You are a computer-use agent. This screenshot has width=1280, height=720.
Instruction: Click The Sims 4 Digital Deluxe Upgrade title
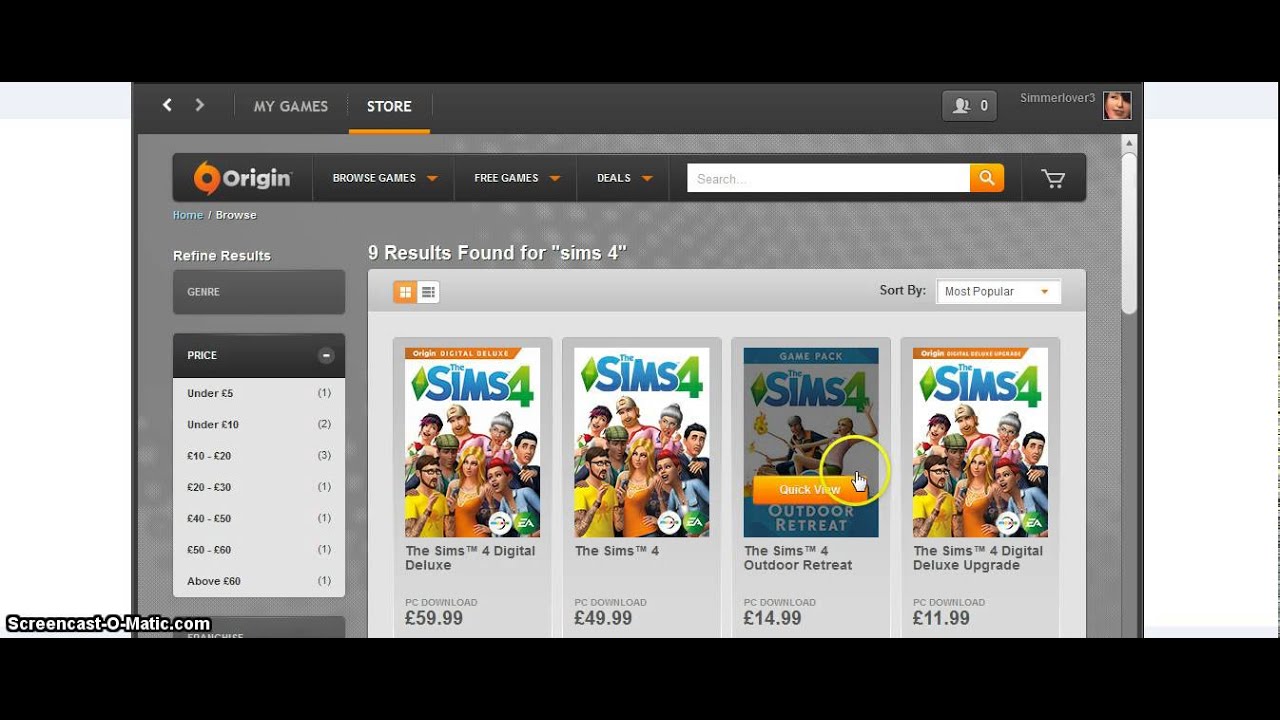coord(978,558)
